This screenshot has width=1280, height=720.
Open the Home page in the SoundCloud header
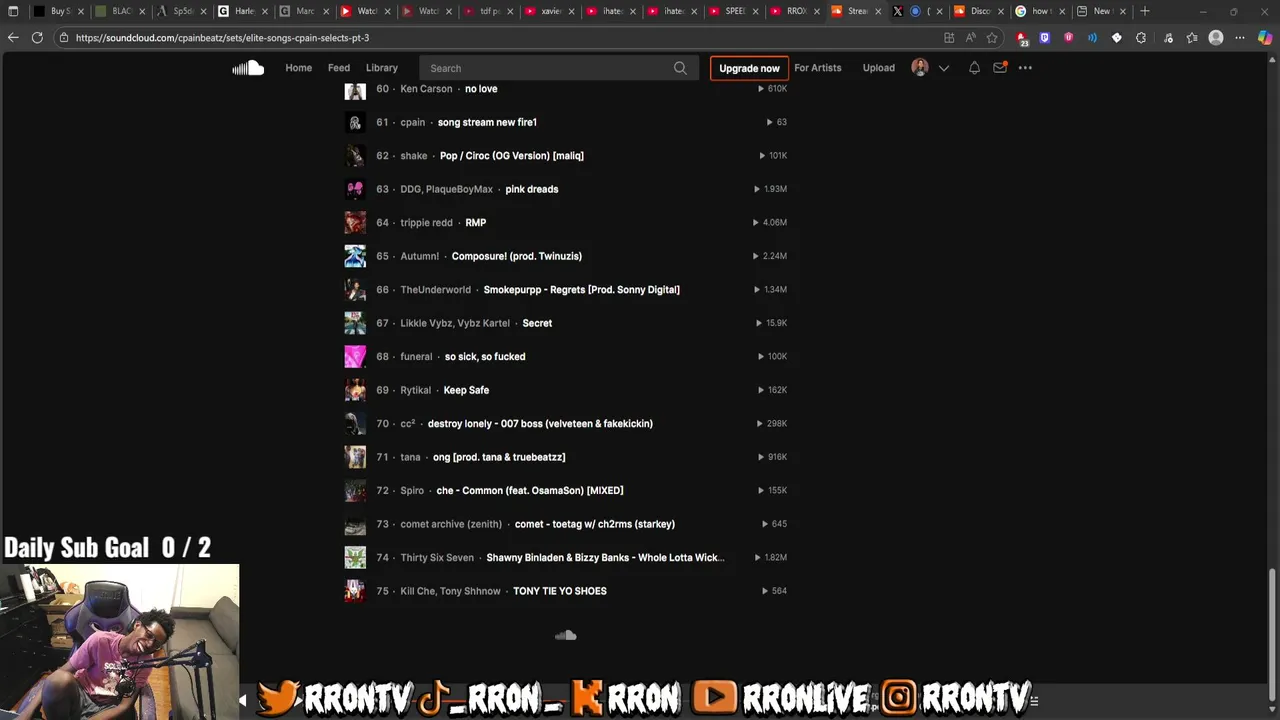click(x=298, y=68)
